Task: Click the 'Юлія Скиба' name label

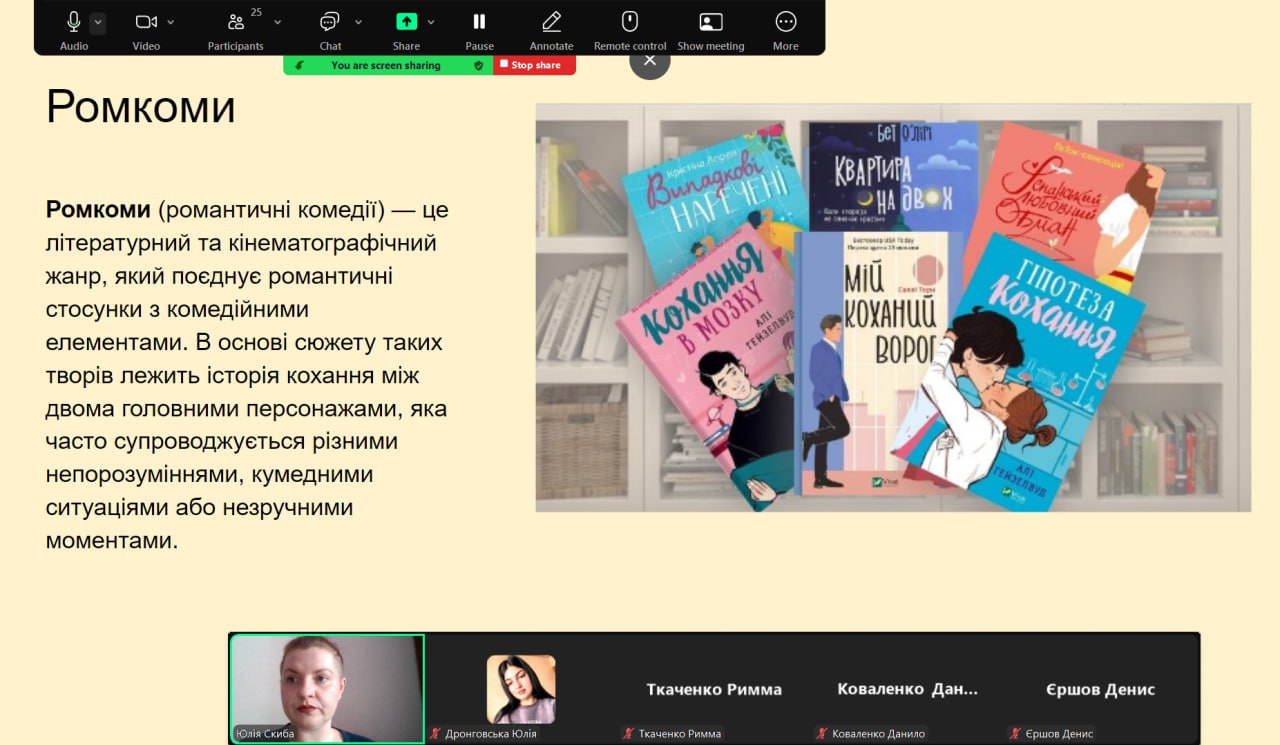Action: [x=265, y=733]
